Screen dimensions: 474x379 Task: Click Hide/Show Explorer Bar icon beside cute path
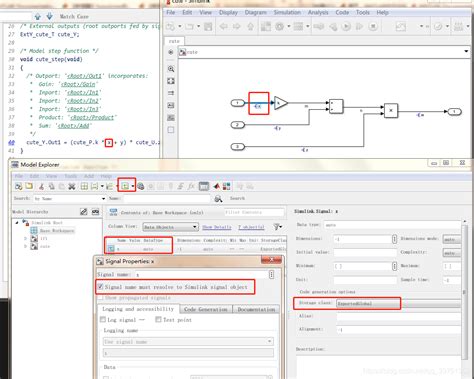pos(171,52)
